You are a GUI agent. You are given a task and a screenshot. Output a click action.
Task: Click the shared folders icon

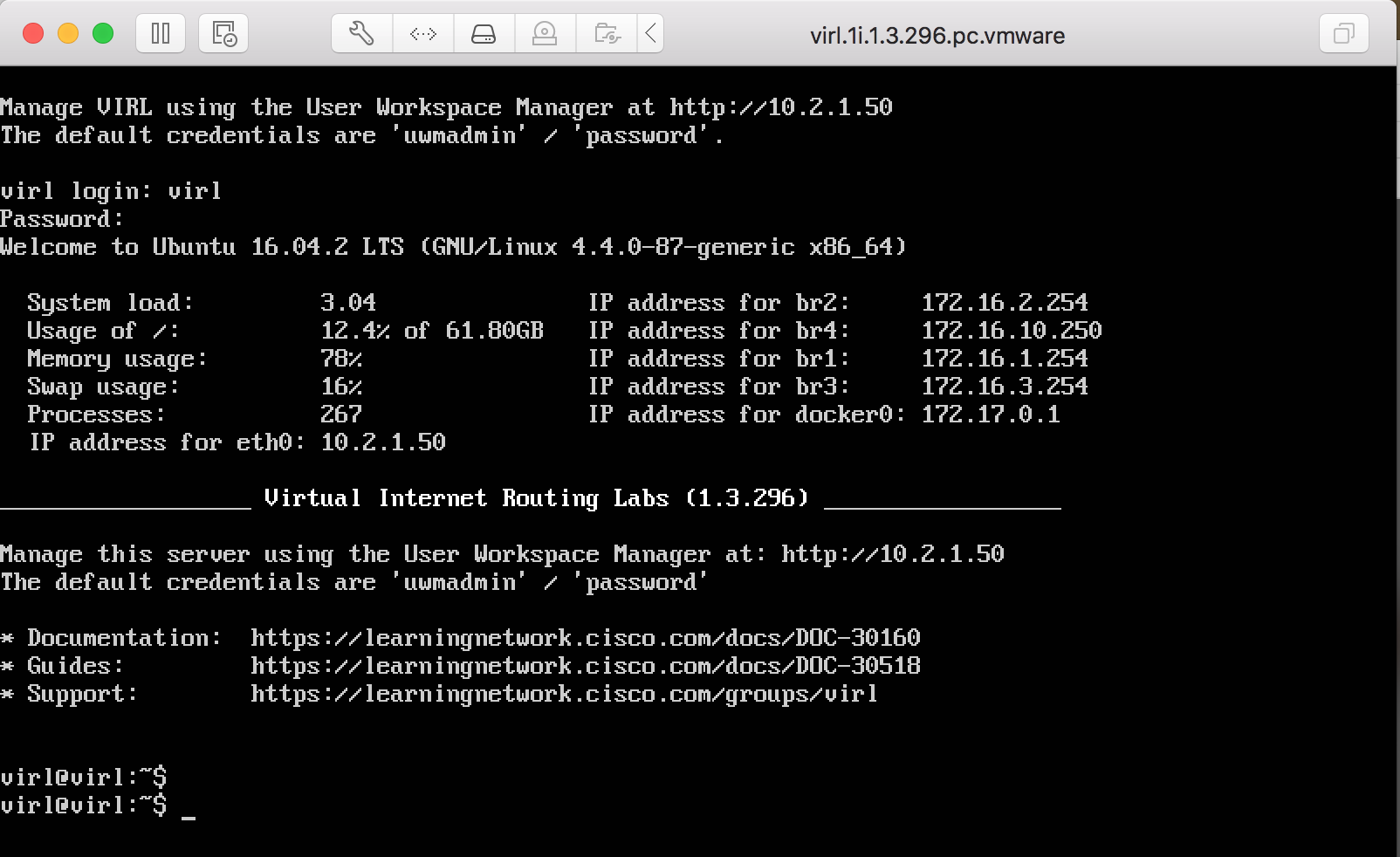(x=607, y=34)
